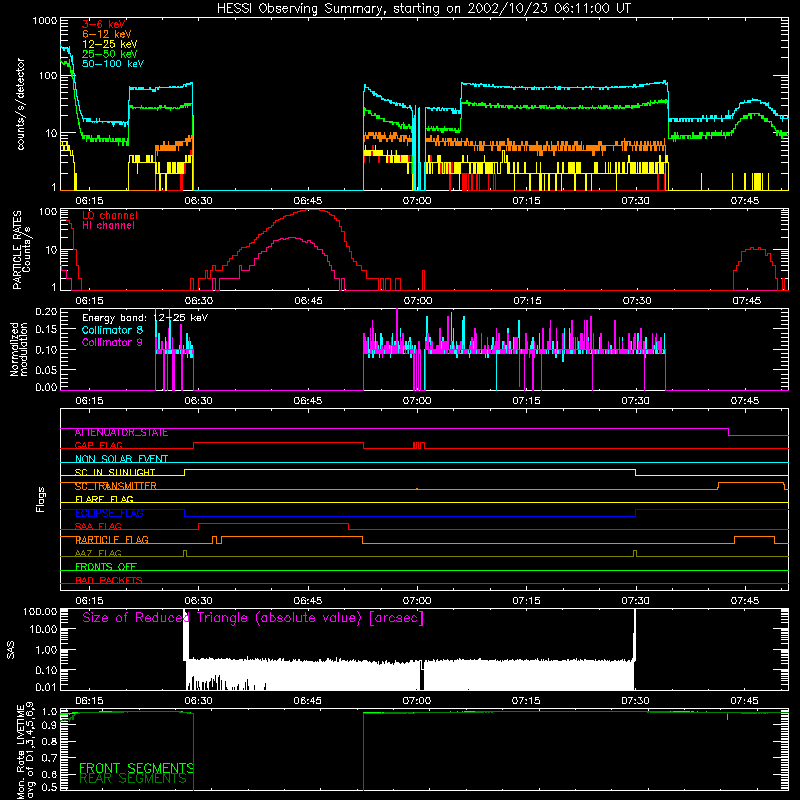The width and height of the screenshot is (800, 800).
Task: Select the Collimator 8 legend label
Action: 112,330
